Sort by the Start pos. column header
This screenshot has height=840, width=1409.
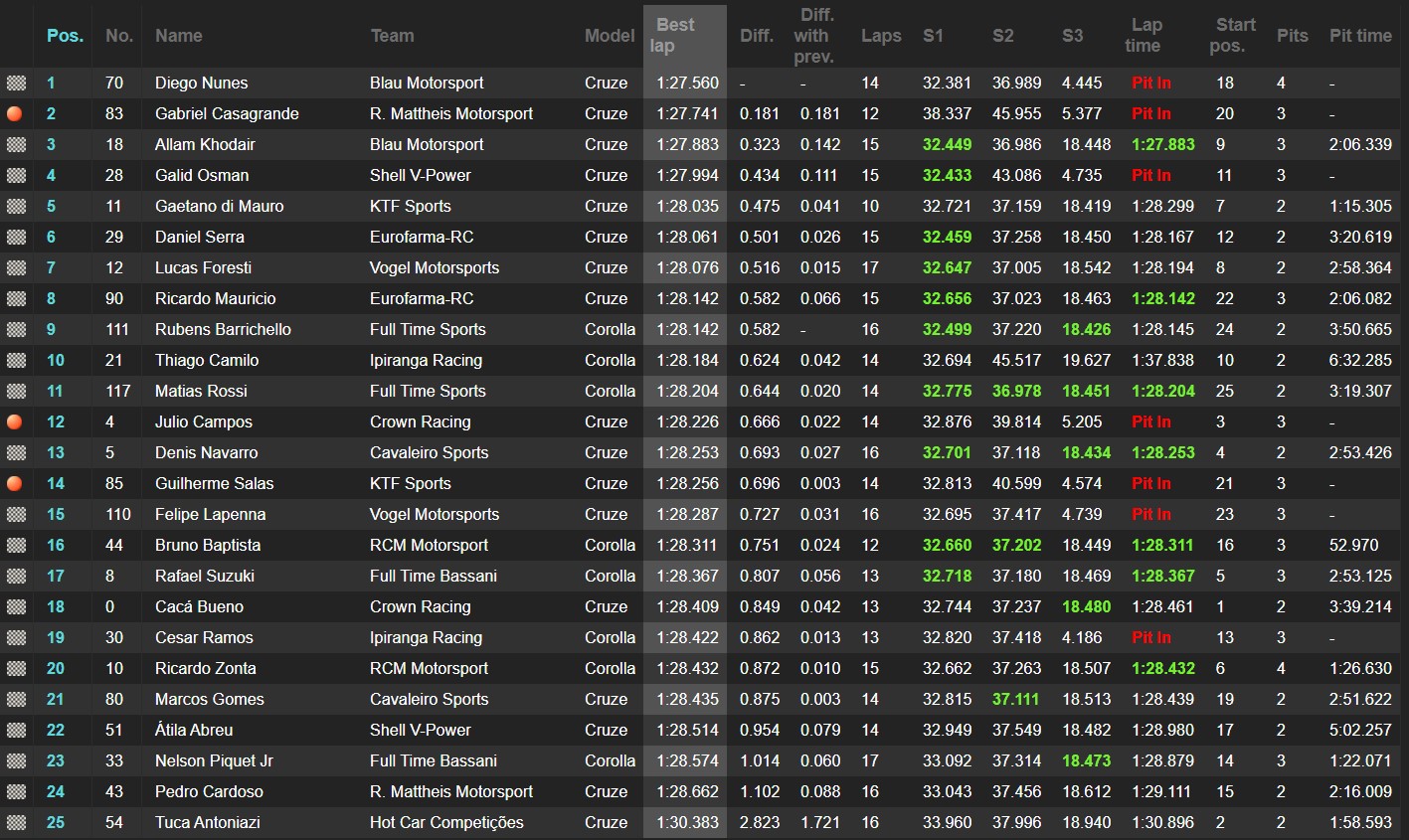(1233, 35)
